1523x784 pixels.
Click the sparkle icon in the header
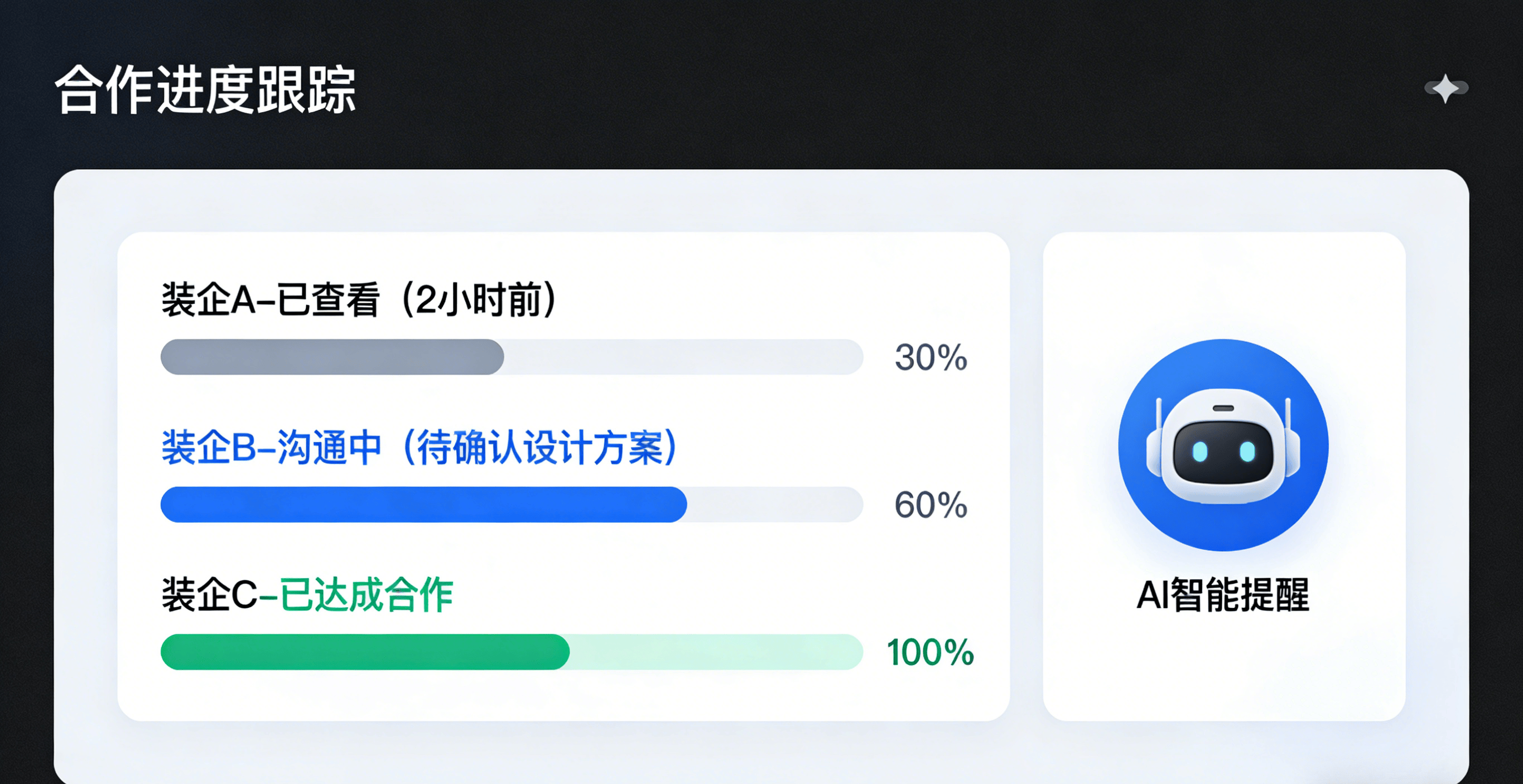[1445, 89]
